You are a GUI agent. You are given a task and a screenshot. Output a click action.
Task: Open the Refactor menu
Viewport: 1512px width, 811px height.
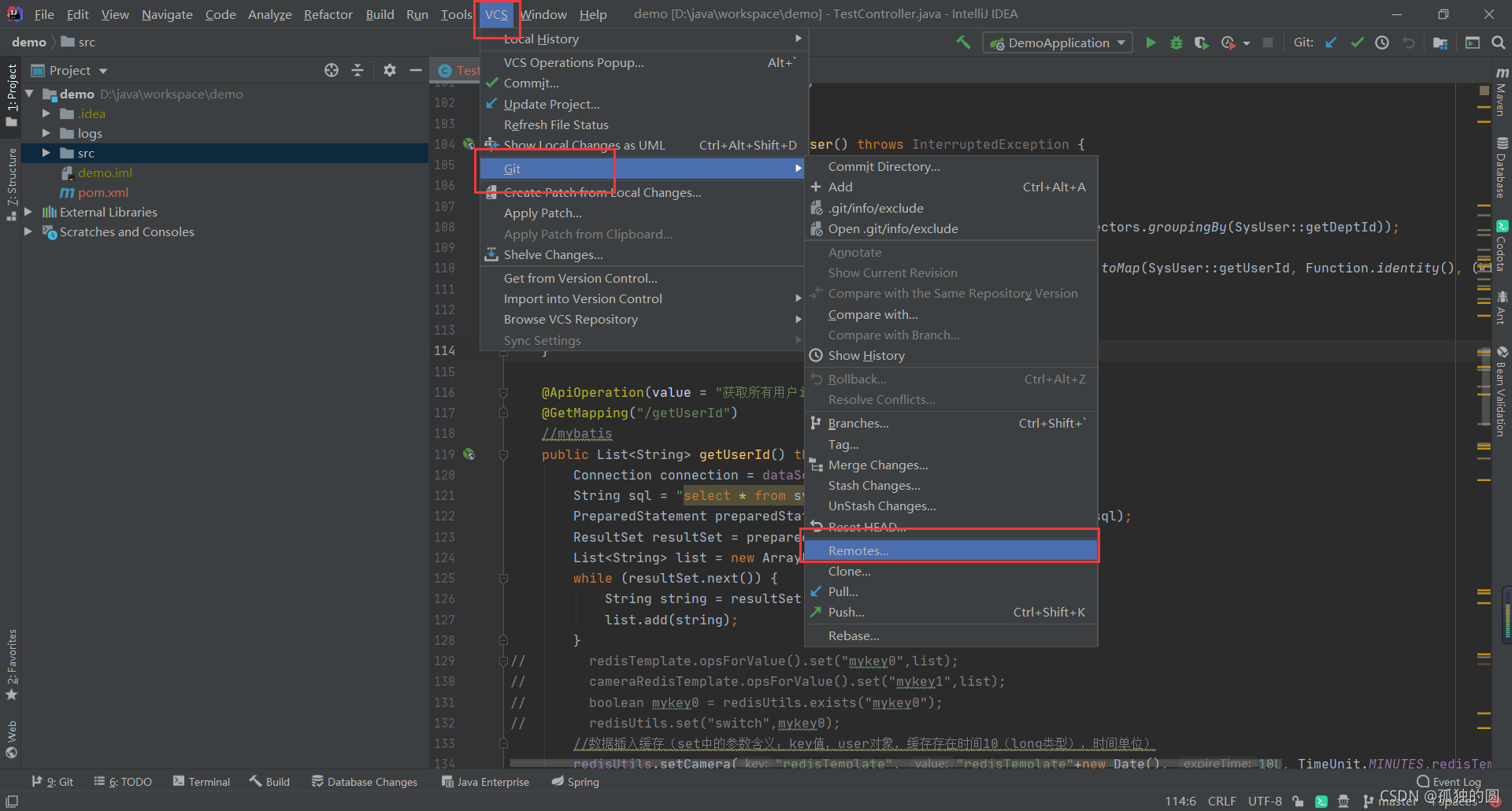(x=328, y=14)
